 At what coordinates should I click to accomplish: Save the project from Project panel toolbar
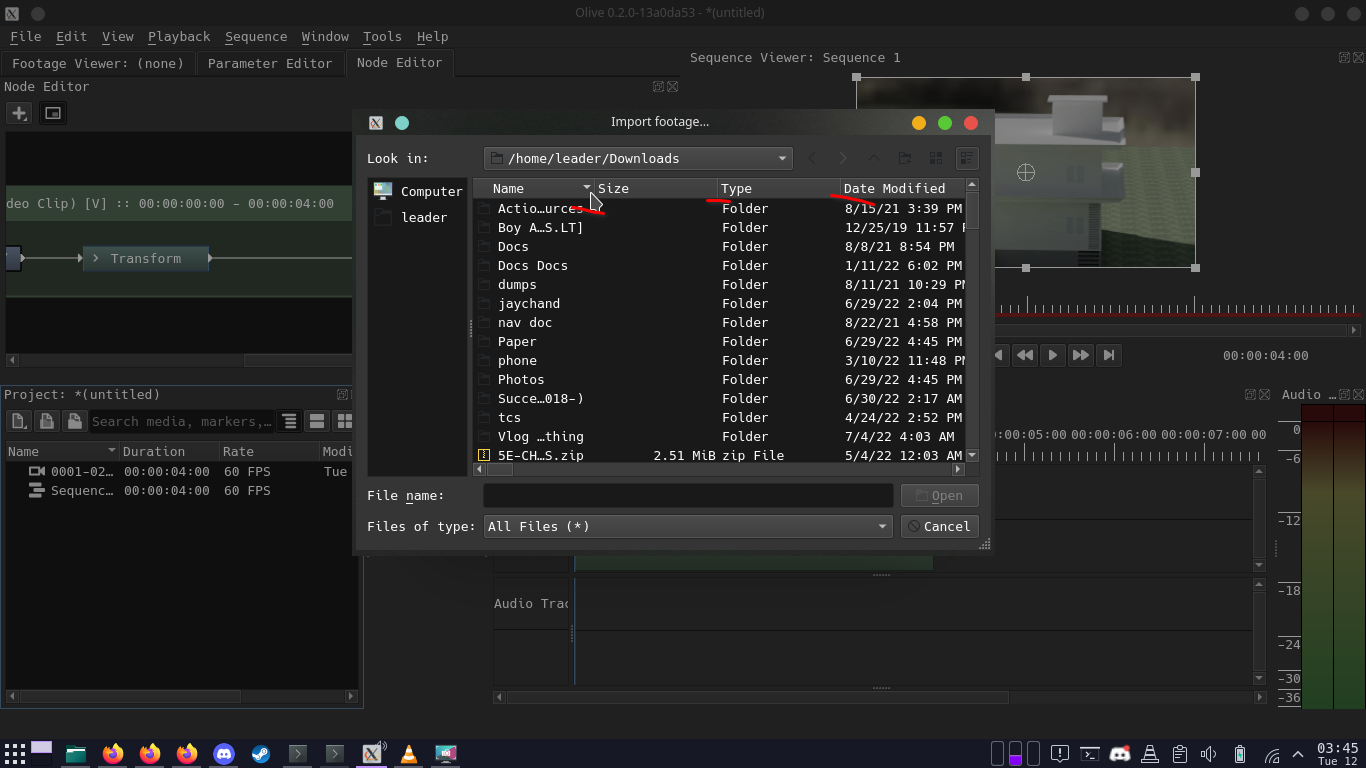point(74,421)
